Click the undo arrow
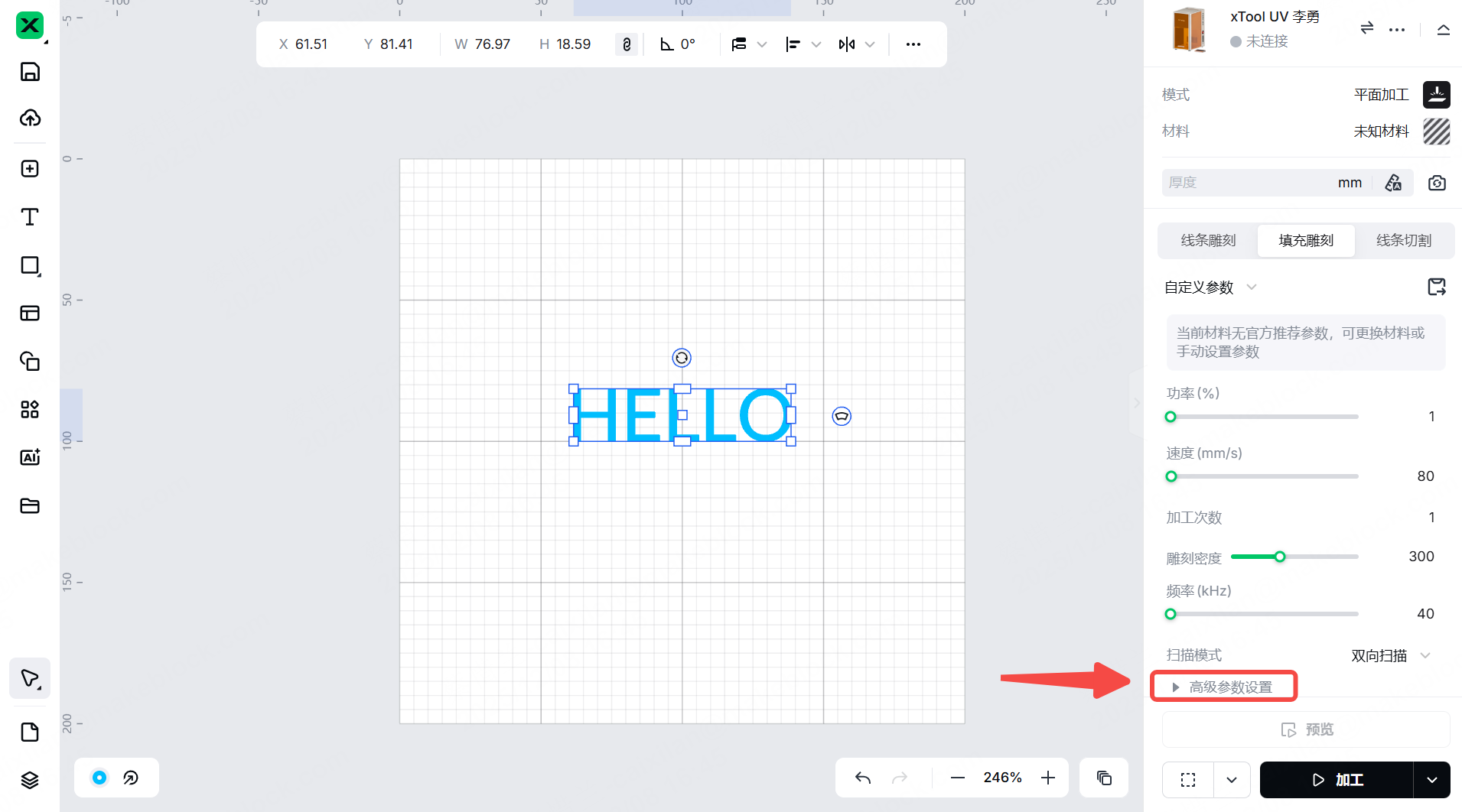 [x=863, y=778]
